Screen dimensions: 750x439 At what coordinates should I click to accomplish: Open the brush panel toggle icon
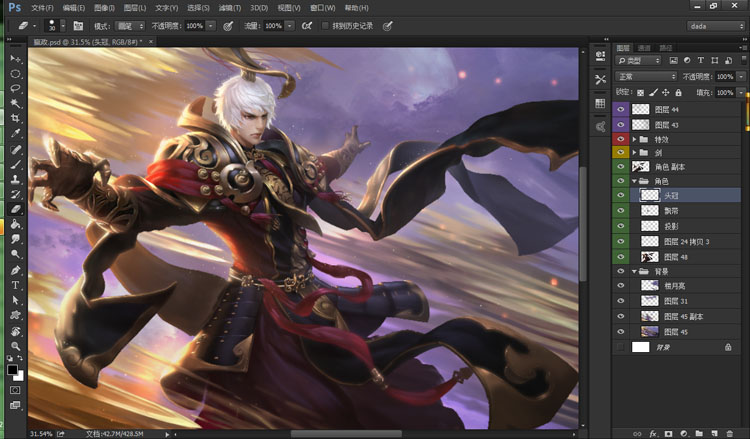click(x=78, y=26)
